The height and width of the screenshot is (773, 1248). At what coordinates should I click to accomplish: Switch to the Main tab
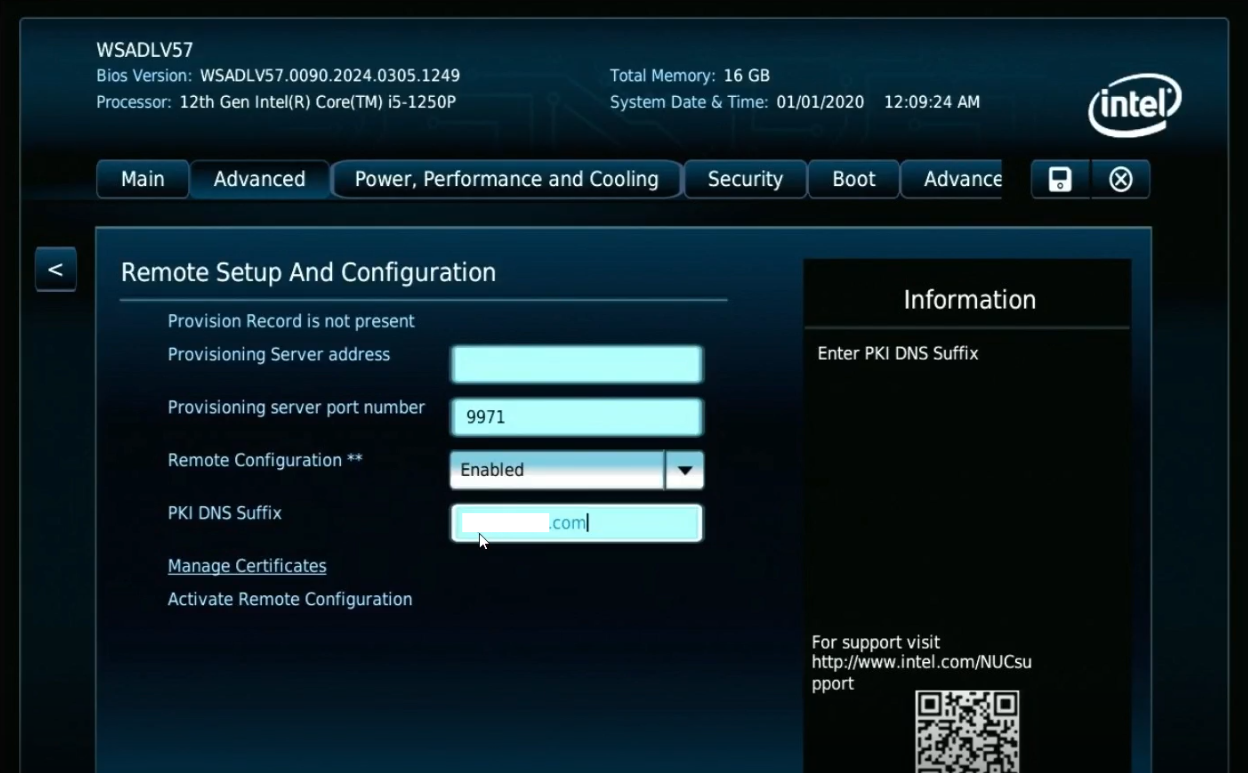coord(142,179)
